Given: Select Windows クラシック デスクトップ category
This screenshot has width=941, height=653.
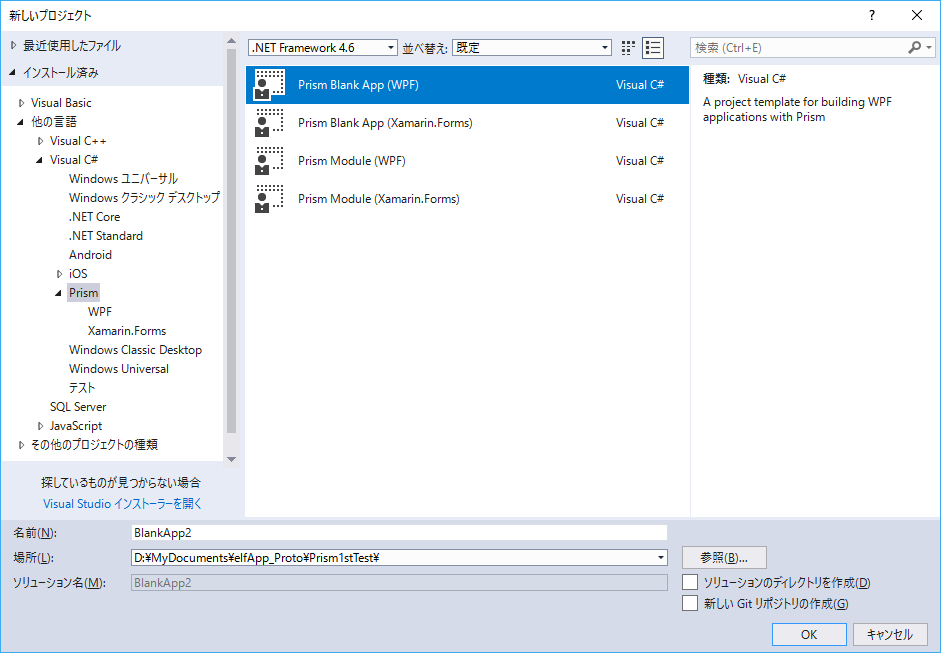Looking at the screenshot, I should (145, 198).
